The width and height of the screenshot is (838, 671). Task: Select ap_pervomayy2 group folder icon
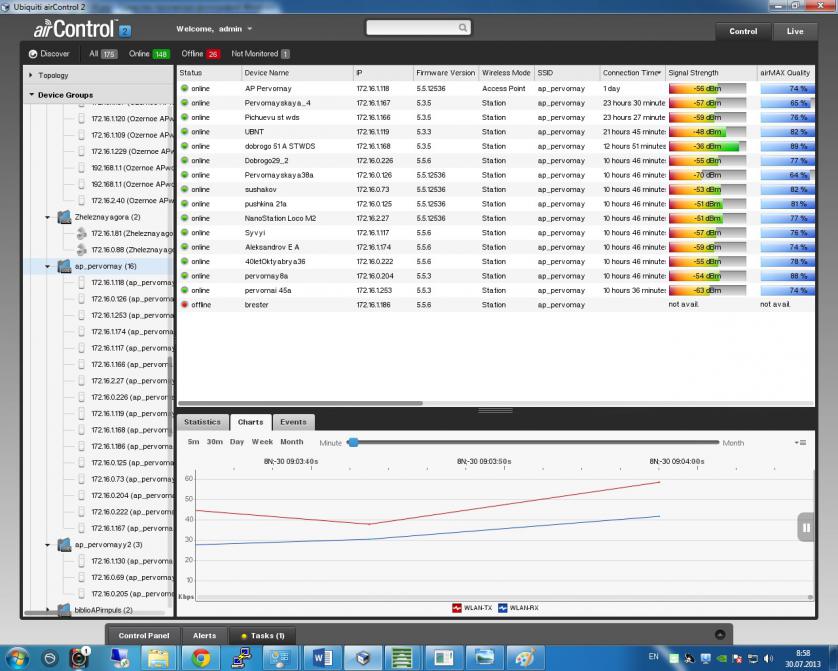pos(64,544)
